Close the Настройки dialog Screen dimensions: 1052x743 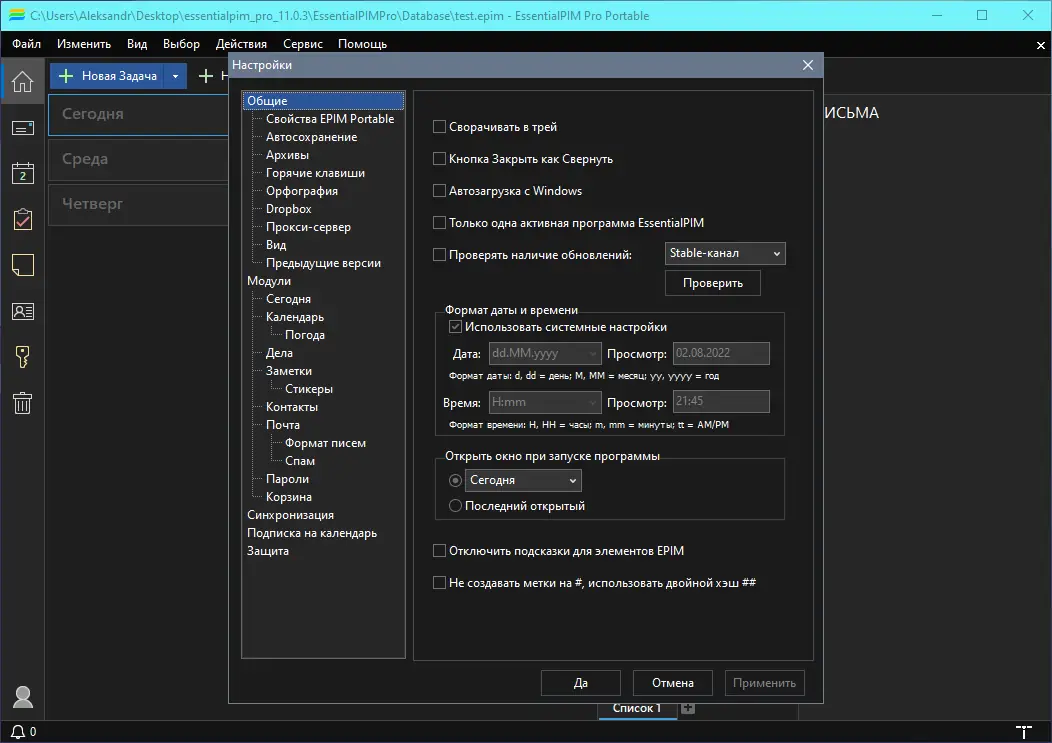808,65
